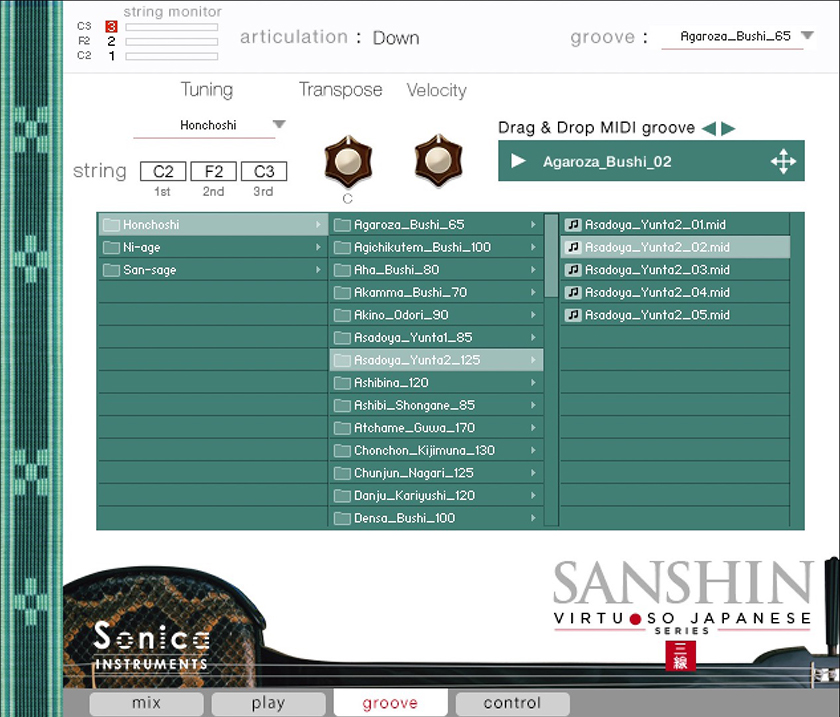This screenshot has height=717, width=840.
Task: Open the Asadoya_Yunta1_85 folder
Action: [436, 337]
